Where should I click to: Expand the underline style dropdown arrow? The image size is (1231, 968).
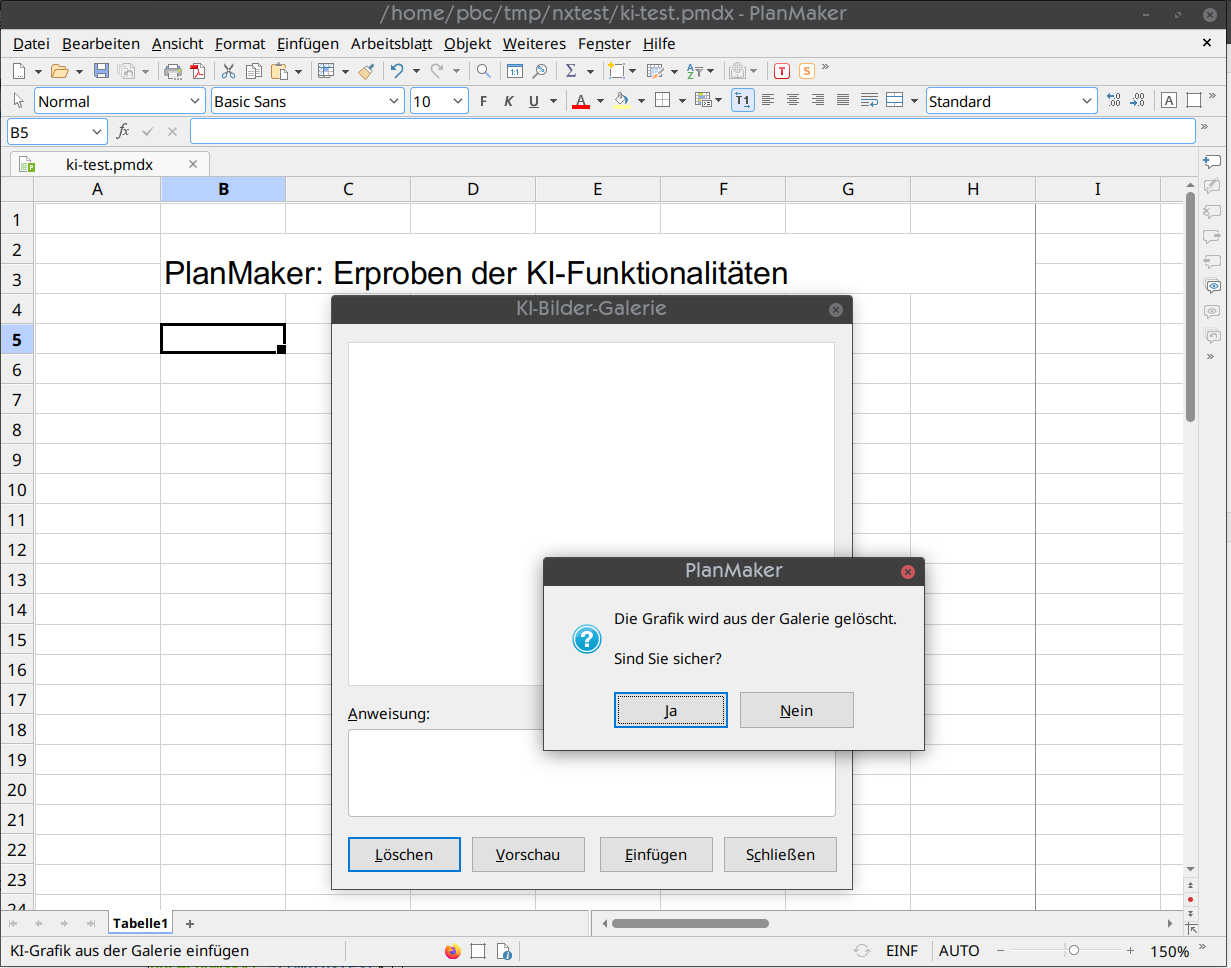point(553,101)
